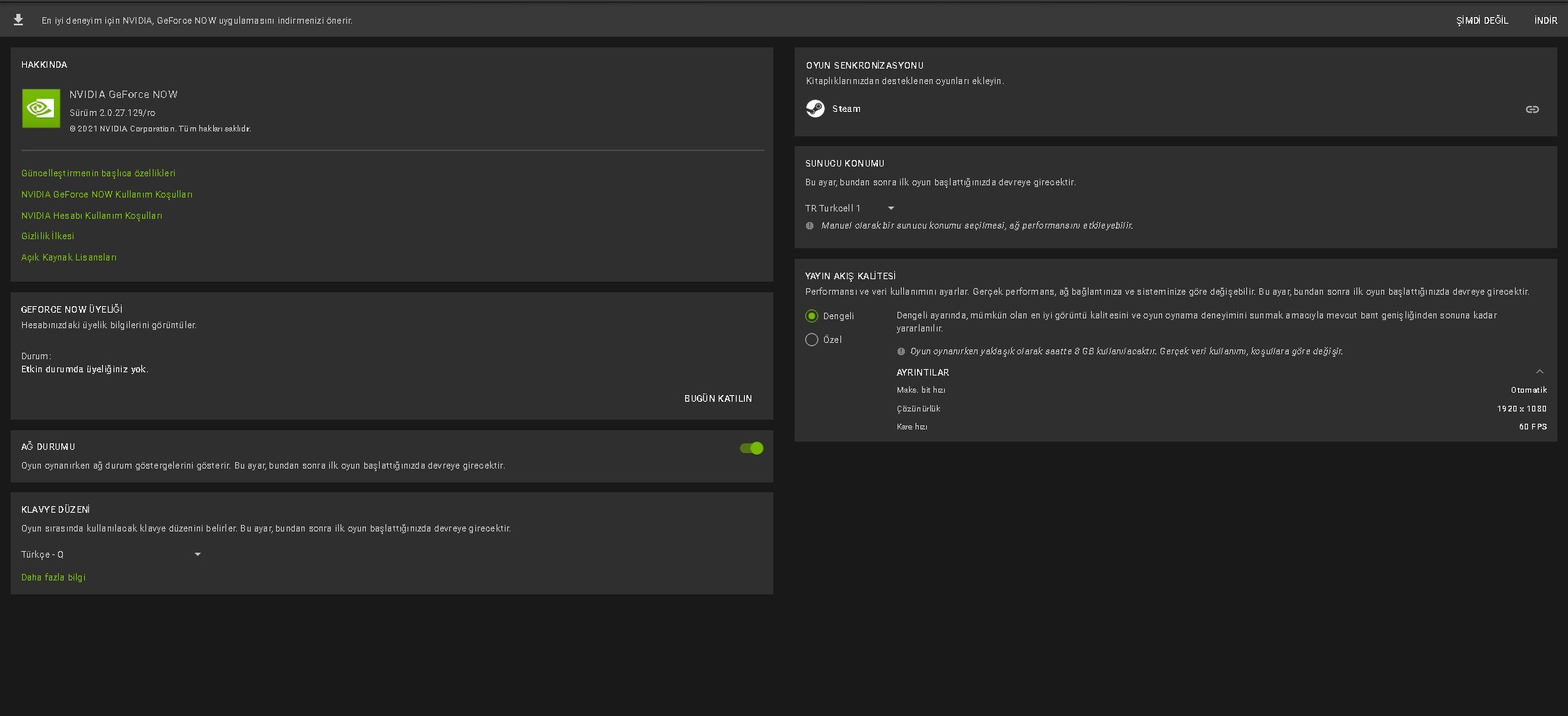Click the Sürüm 2.0.27.129/ro version text
Image resolution: width=1568 pixels, height=716 pixels.
click(112, 113)
